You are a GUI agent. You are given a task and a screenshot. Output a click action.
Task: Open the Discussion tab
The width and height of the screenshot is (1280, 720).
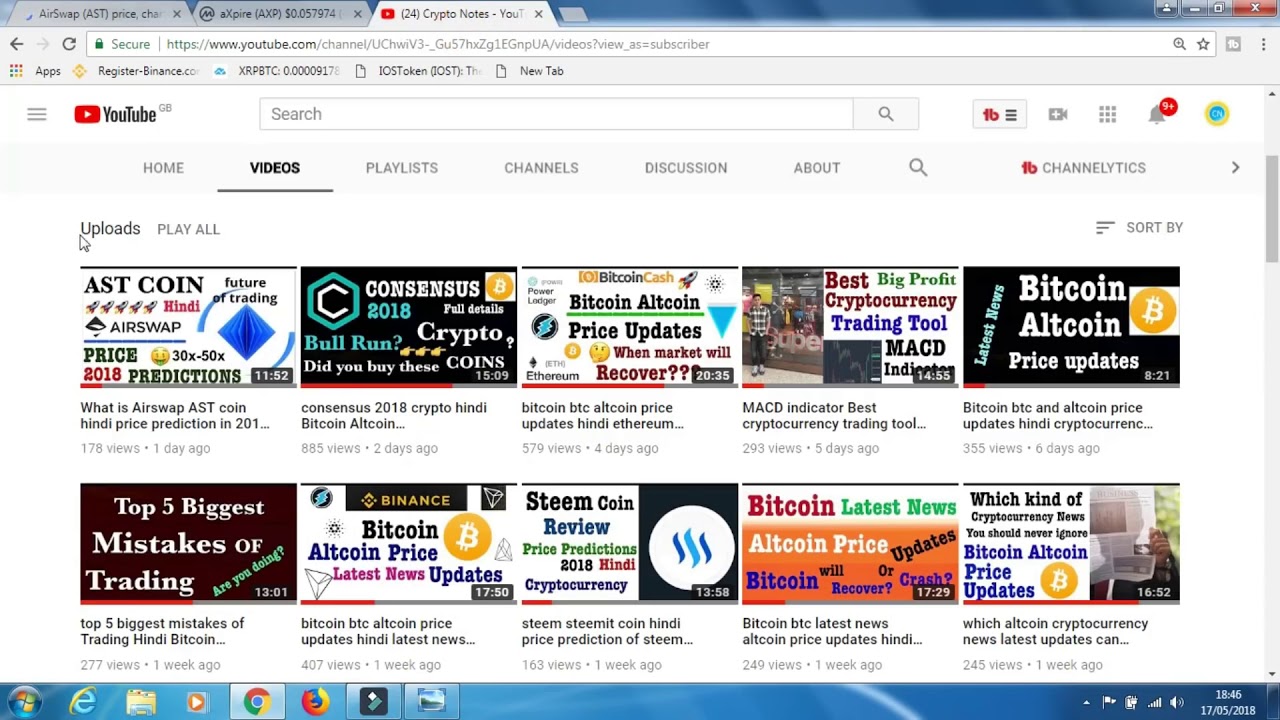point(686,168)
